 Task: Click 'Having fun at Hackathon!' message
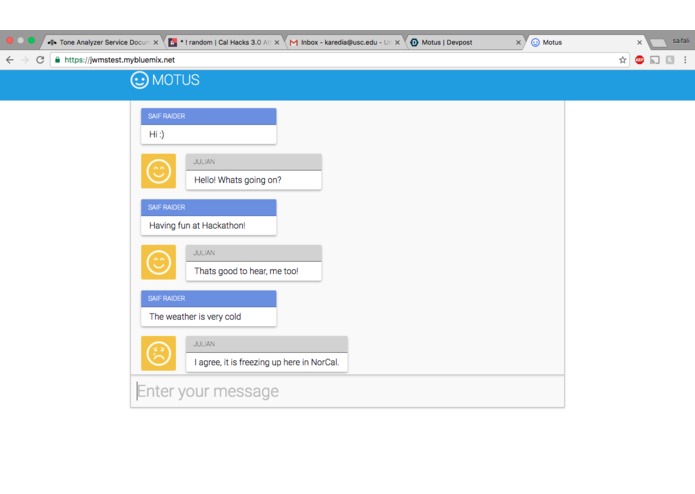click(197, 226)
